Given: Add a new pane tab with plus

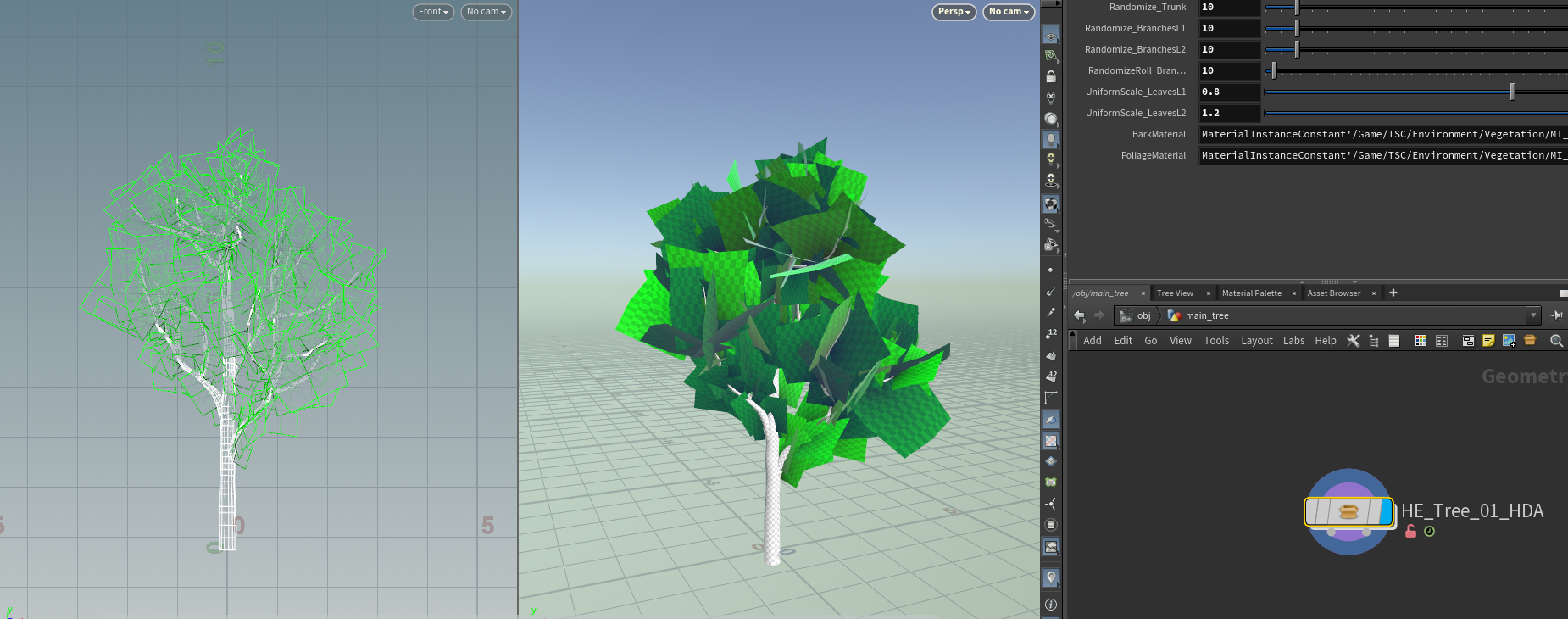Looking at the screenshot, I should pos(1393,293).
